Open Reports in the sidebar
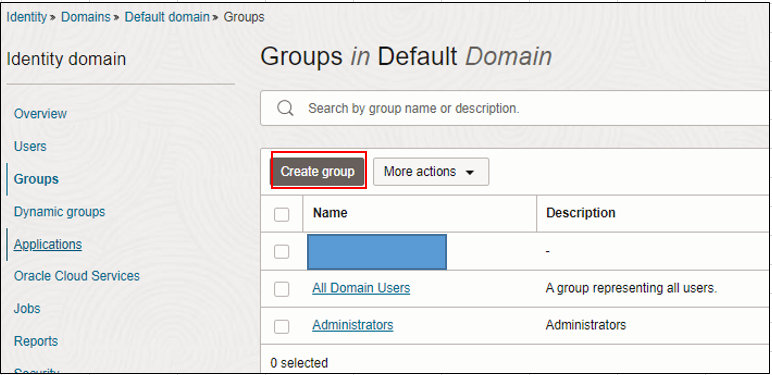772x375 pixels. pyautogui.click(x=35, y=341)
